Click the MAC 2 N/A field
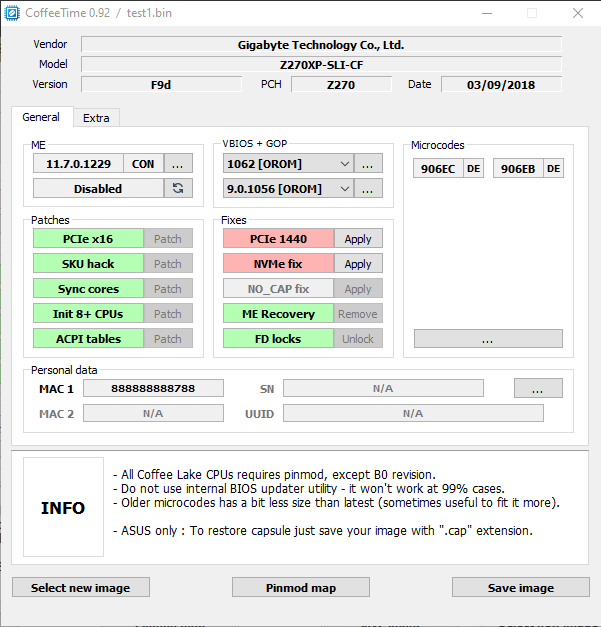 [153, 413]
